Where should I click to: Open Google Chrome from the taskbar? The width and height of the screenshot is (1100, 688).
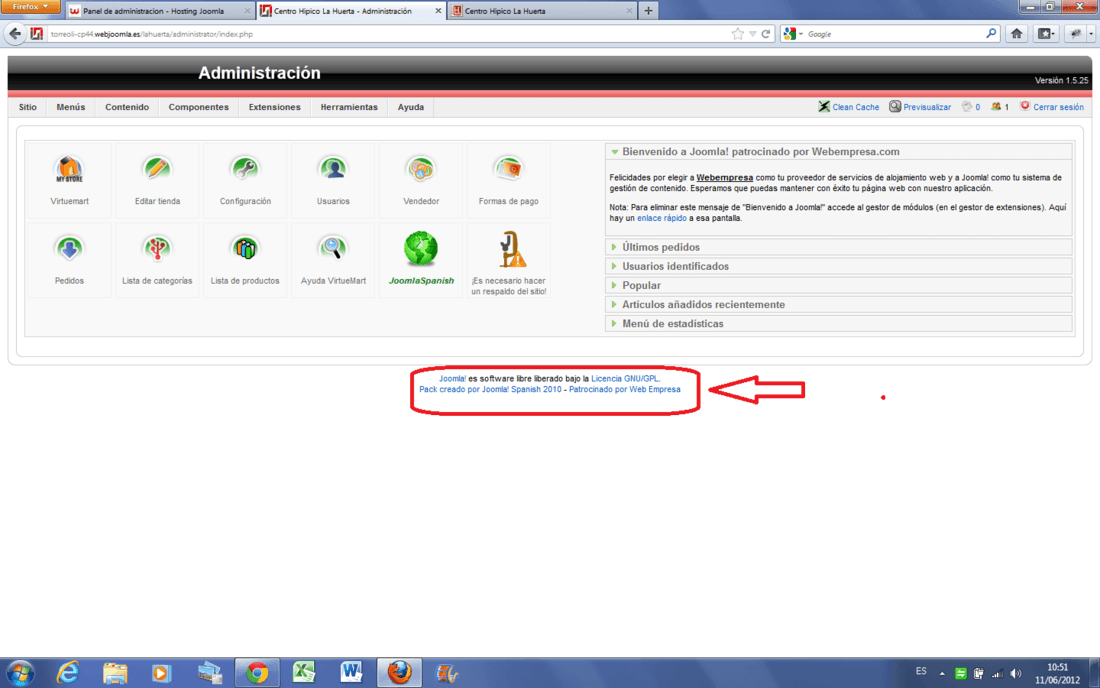257,673
